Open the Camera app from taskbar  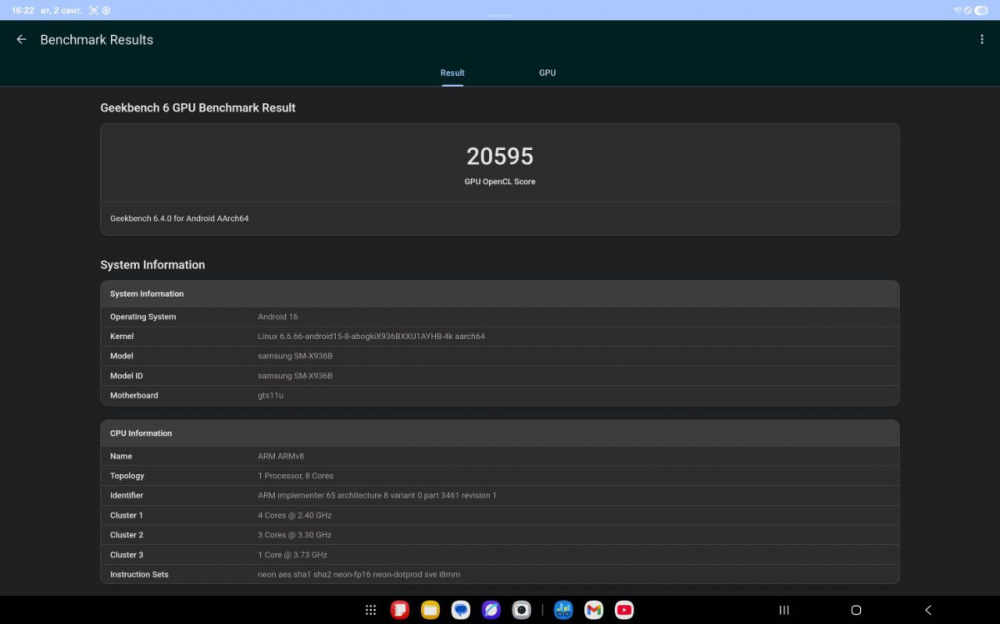click(521, 610)
